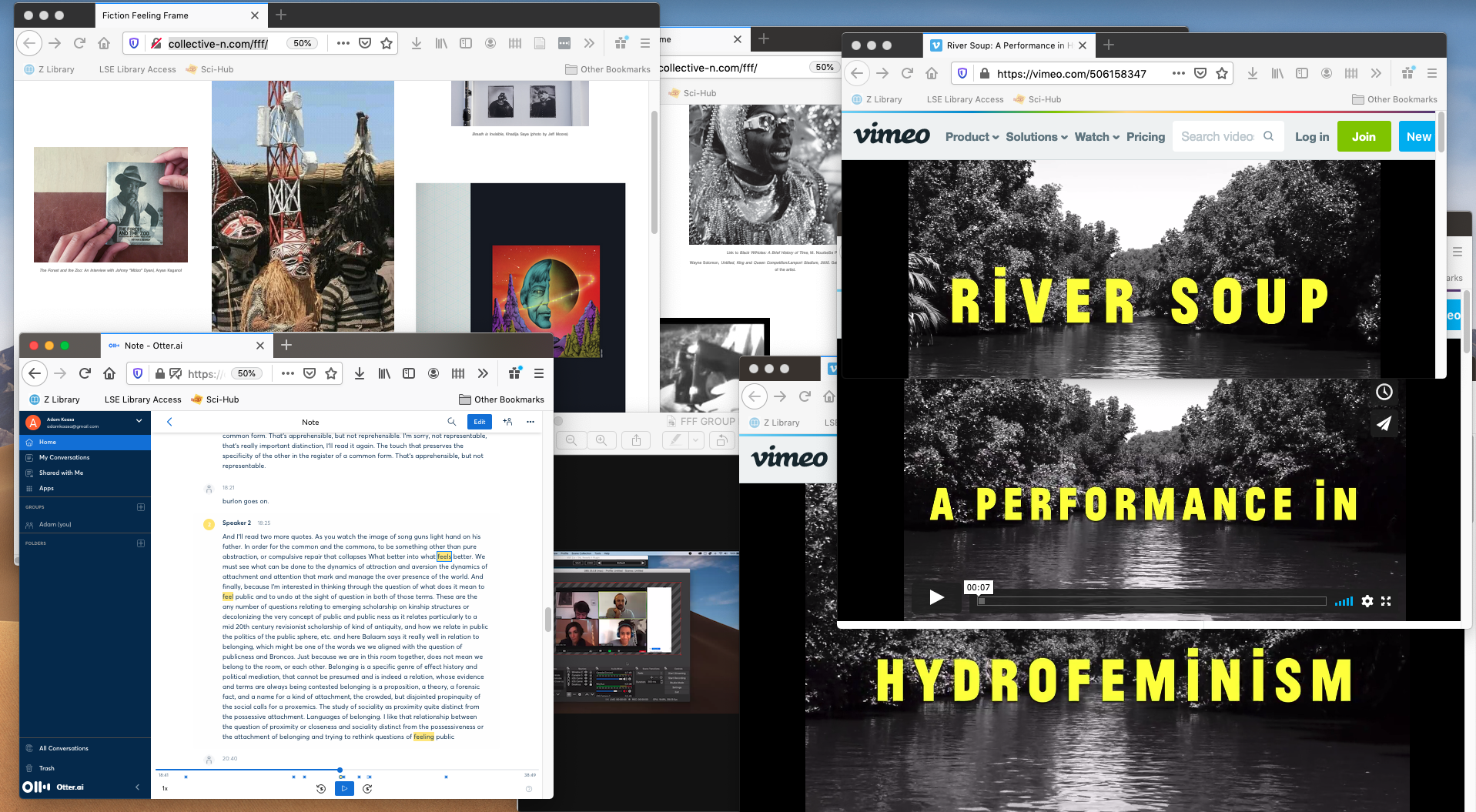Image resolution: width=1476 pixels, height=812 pixels.
Task: Go back in the Vimeo browser window
Action: coord(857,73)
